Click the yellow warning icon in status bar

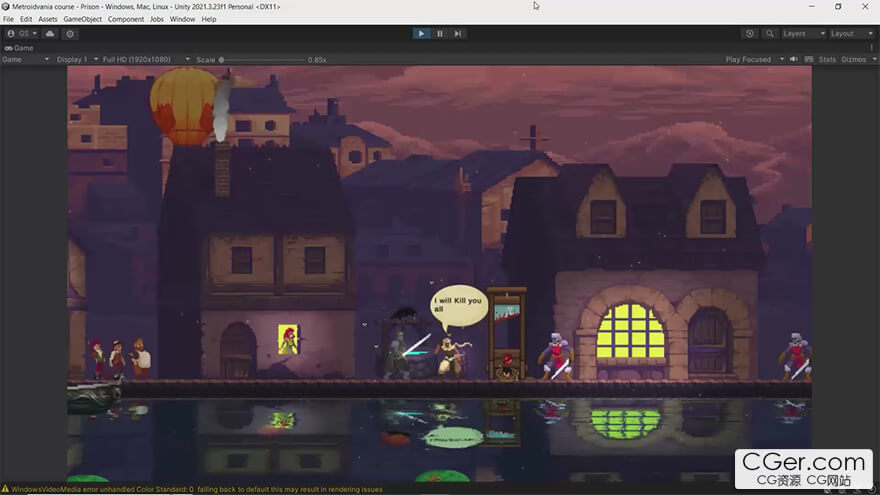(5, 489)
